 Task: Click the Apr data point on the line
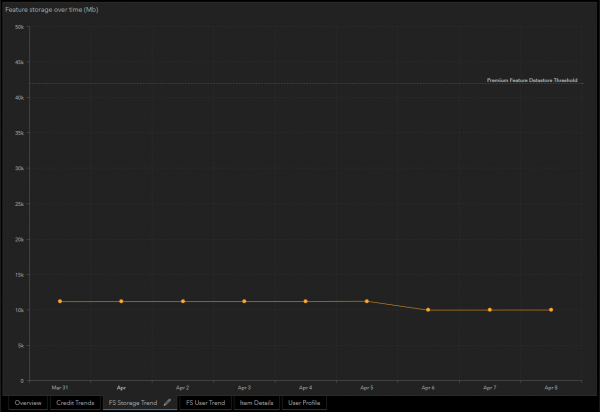(121, 301)
